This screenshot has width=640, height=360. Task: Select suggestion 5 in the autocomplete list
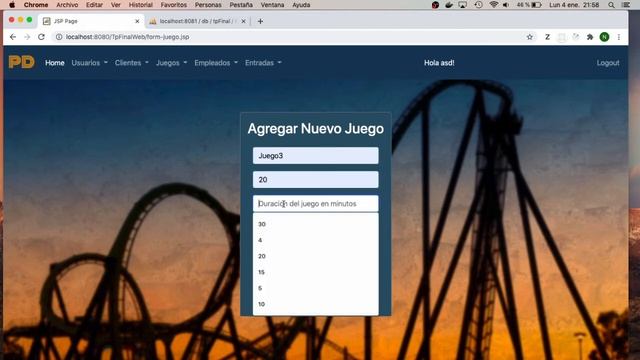click(316, 288)
